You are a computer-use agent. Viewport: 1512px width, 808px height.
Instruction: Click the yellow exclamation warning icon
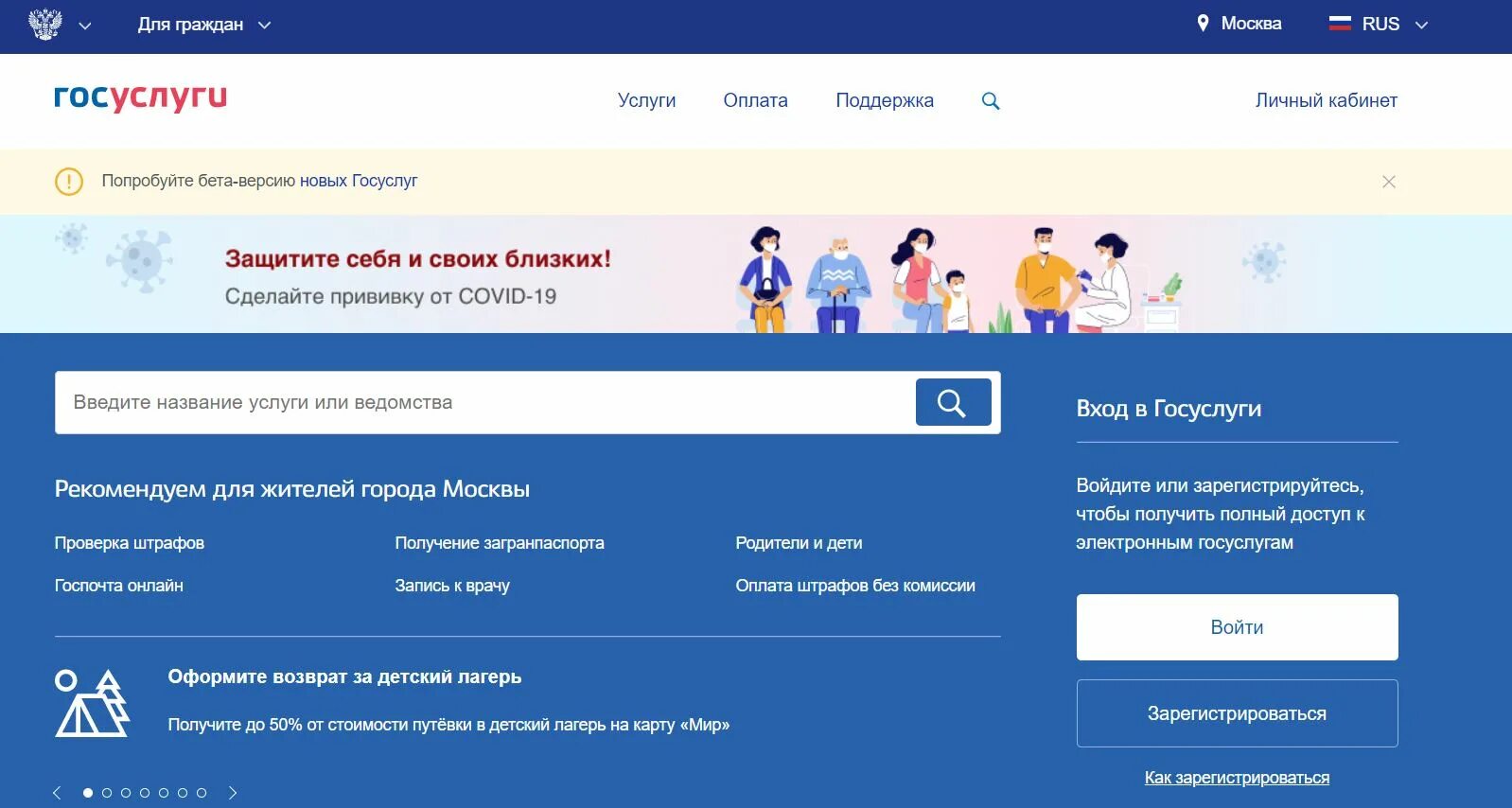[x=69, y=181]
